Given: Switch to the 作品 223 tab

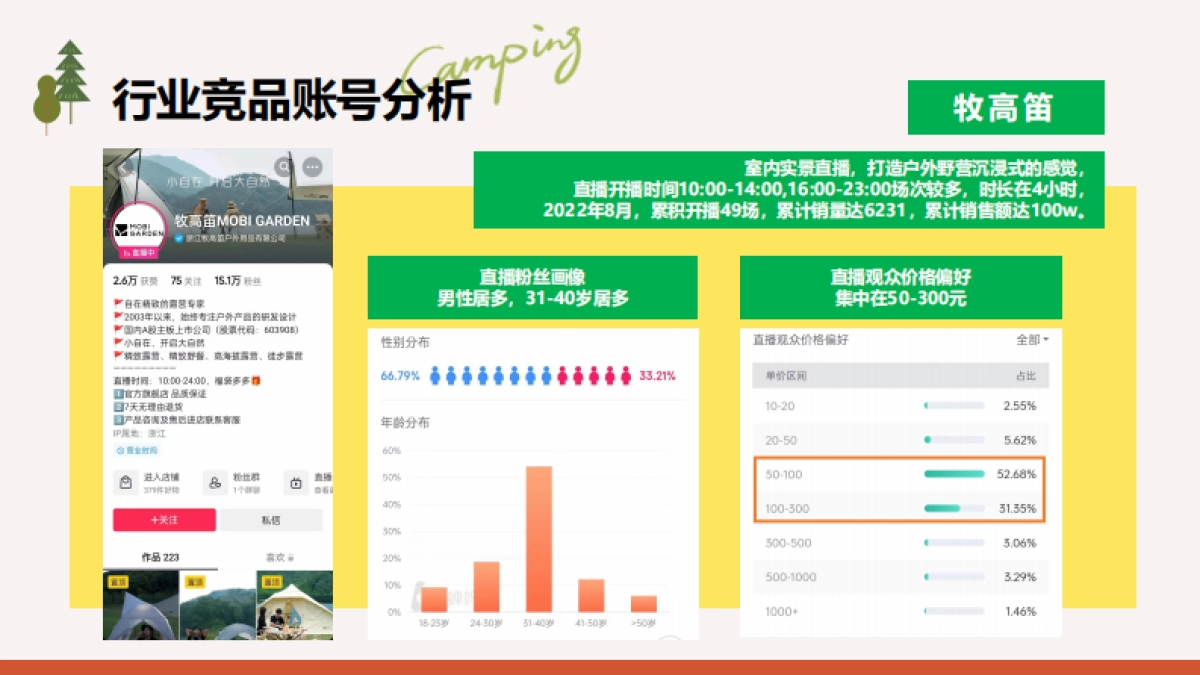Looking at the screenshot, I should click(x=160, y=556).
